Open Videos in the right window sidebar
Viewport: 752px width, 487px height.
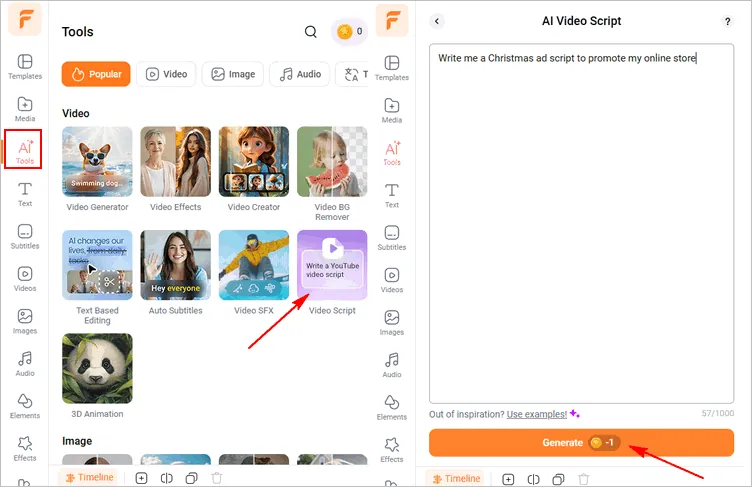point(392,281)
